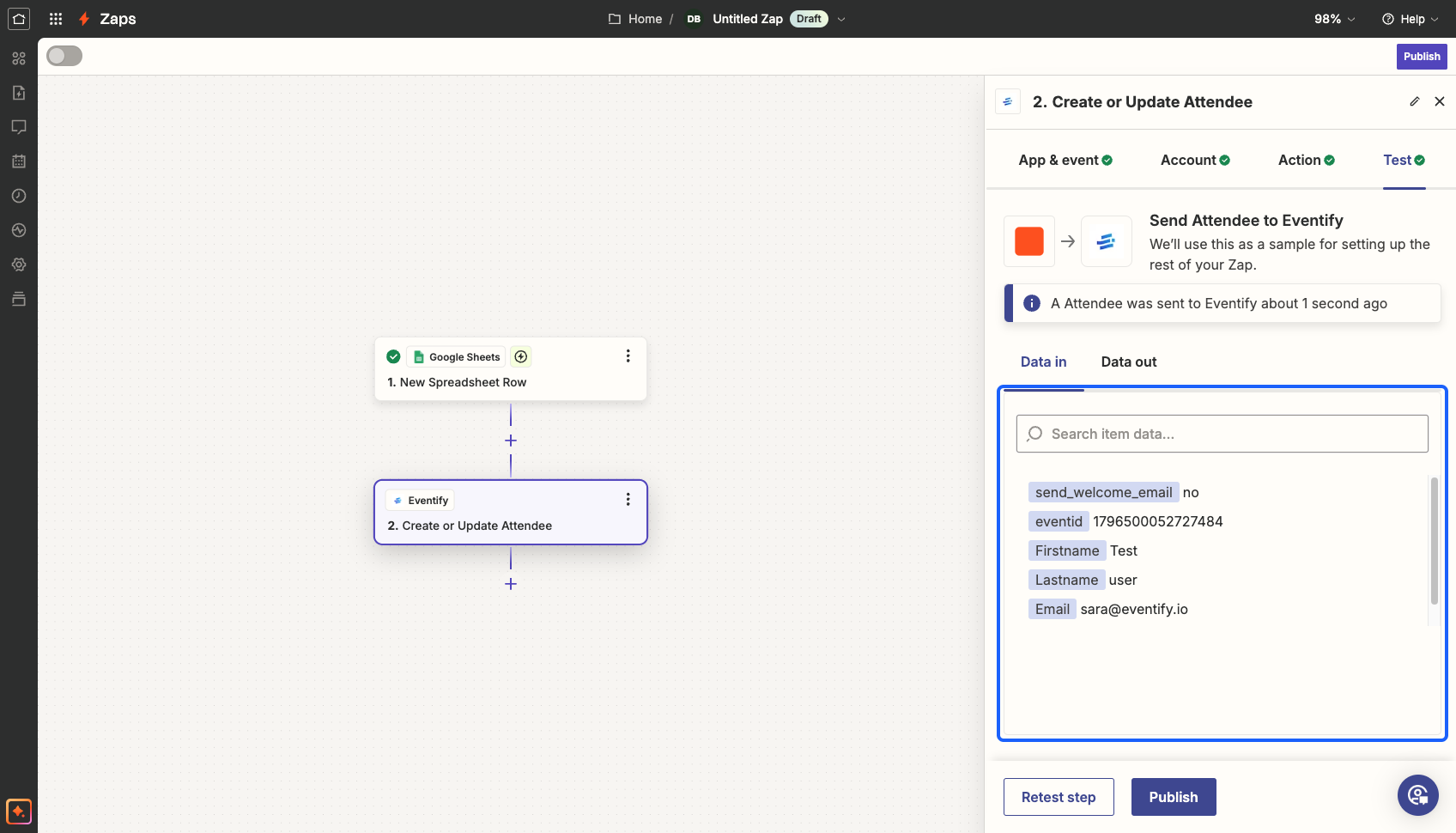Screen dimensions: 1456x833
Task: Open the 98% zoom dropdown
Action: [x=1335, y=19]
